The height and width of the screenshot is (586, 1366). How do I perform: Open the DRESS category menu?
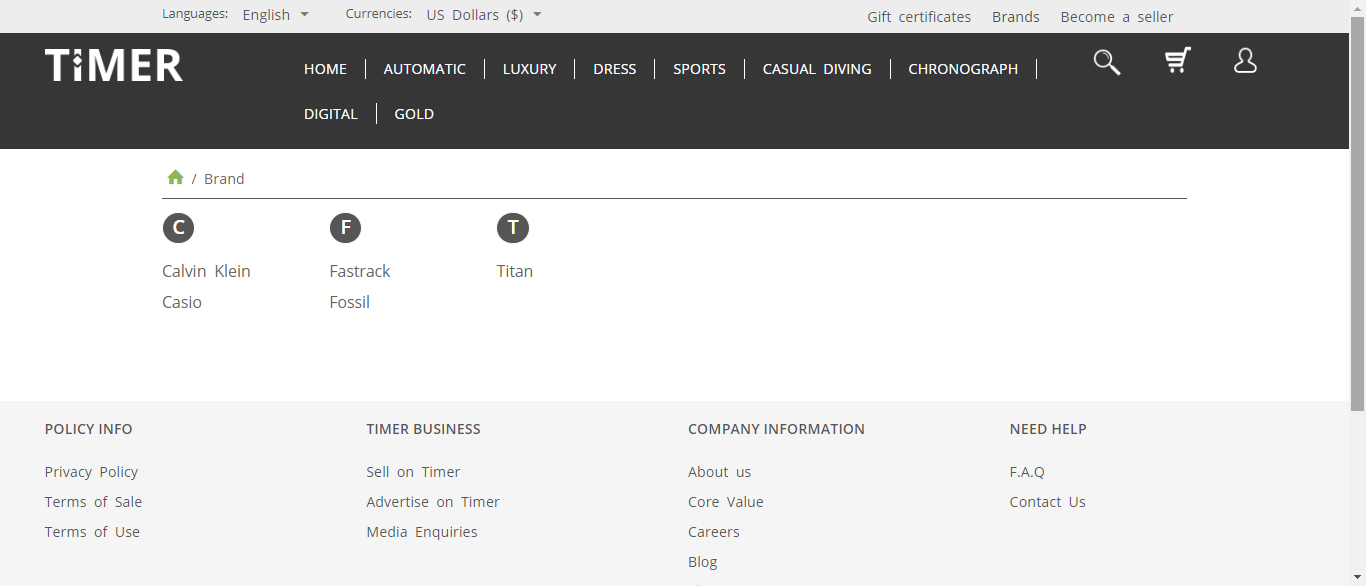pyautogui.click(x=615, y=69)
